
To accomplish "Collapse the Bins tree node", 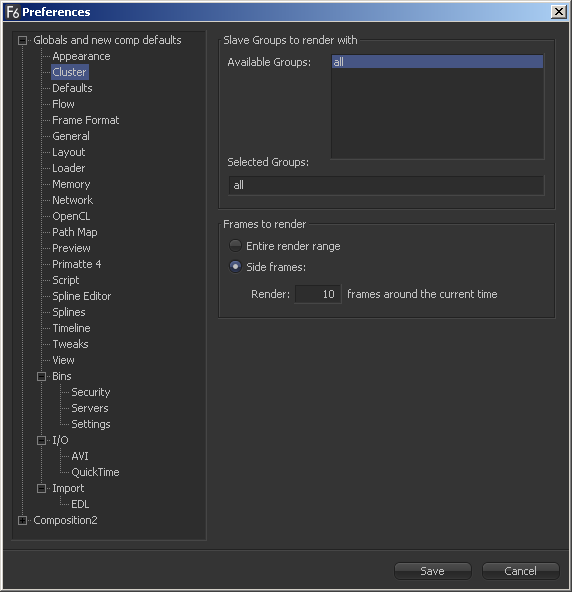I will click(42, 376).
